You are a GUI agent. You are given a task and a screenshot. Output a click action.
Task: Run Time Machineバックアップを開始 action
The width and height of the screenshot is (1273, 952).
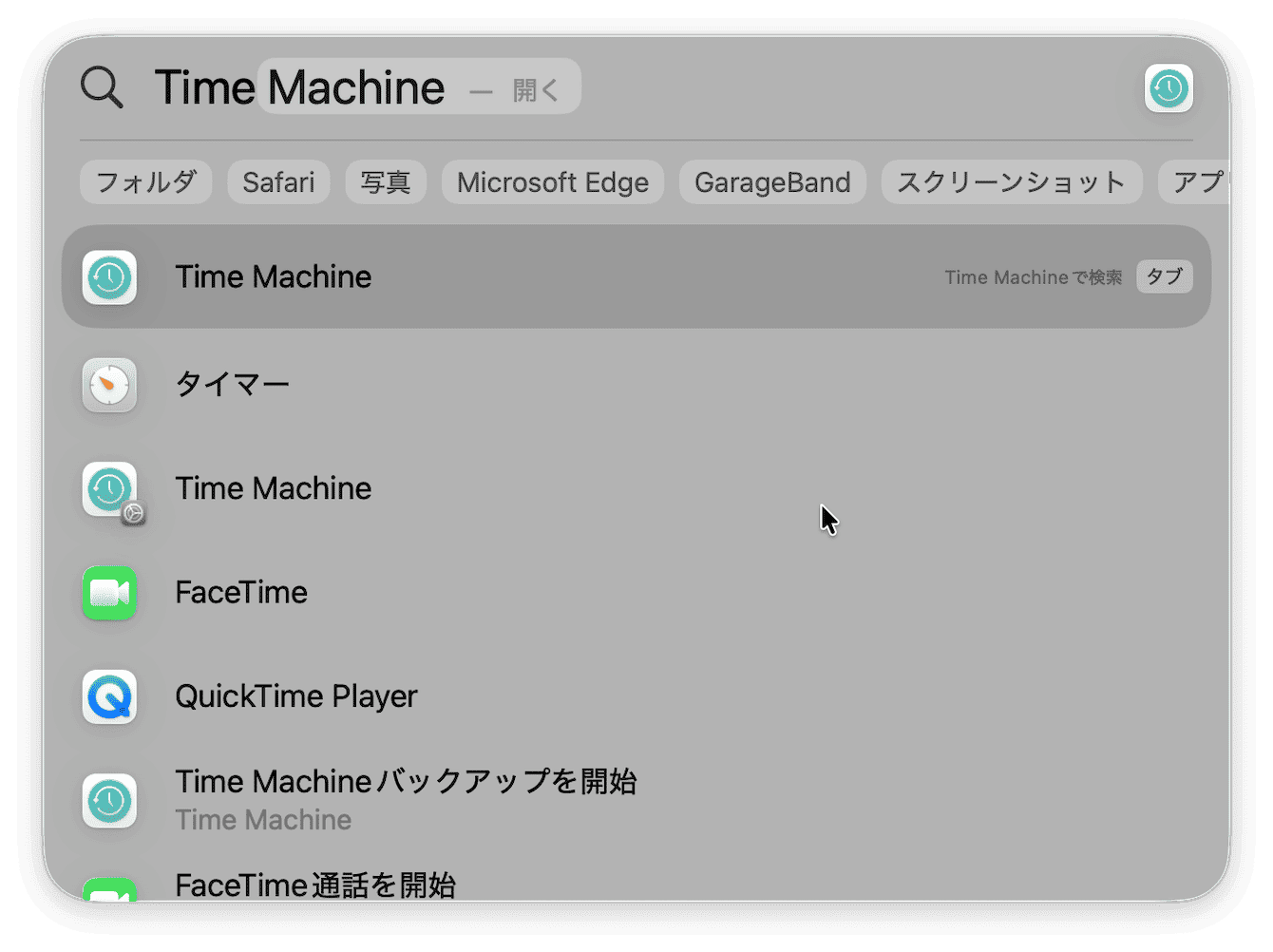coord(636,800)
